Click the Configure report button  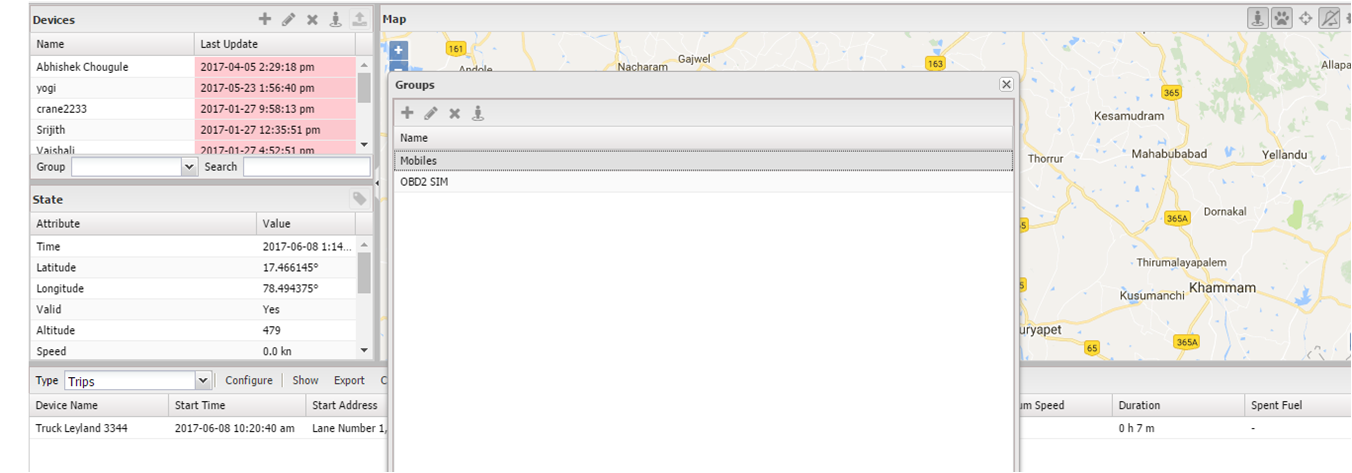(249, 380)
